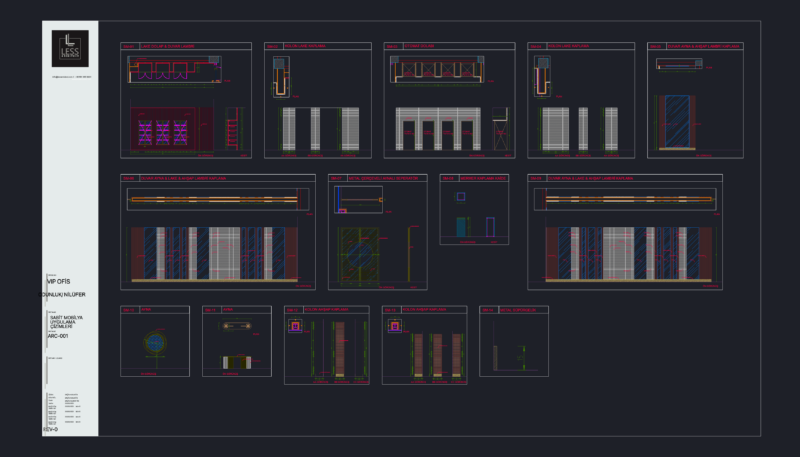Select the SM-07 Metal Çerçeveli Separatör title
Image resolution: width=800 pixels, height=457 pixels.
383,179
